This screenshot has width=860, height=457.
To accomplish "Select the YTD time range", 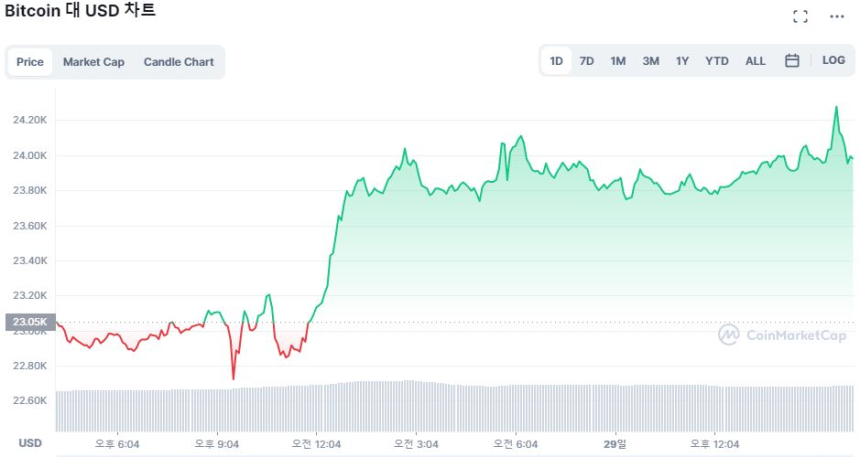I will pos(716,61).
